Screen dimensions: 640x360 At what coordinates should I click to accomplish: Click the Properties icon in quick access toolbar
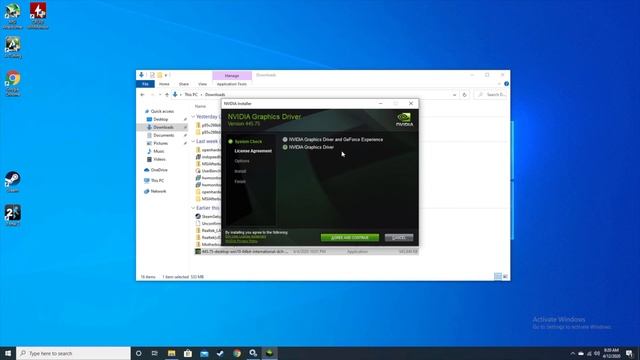152,75
